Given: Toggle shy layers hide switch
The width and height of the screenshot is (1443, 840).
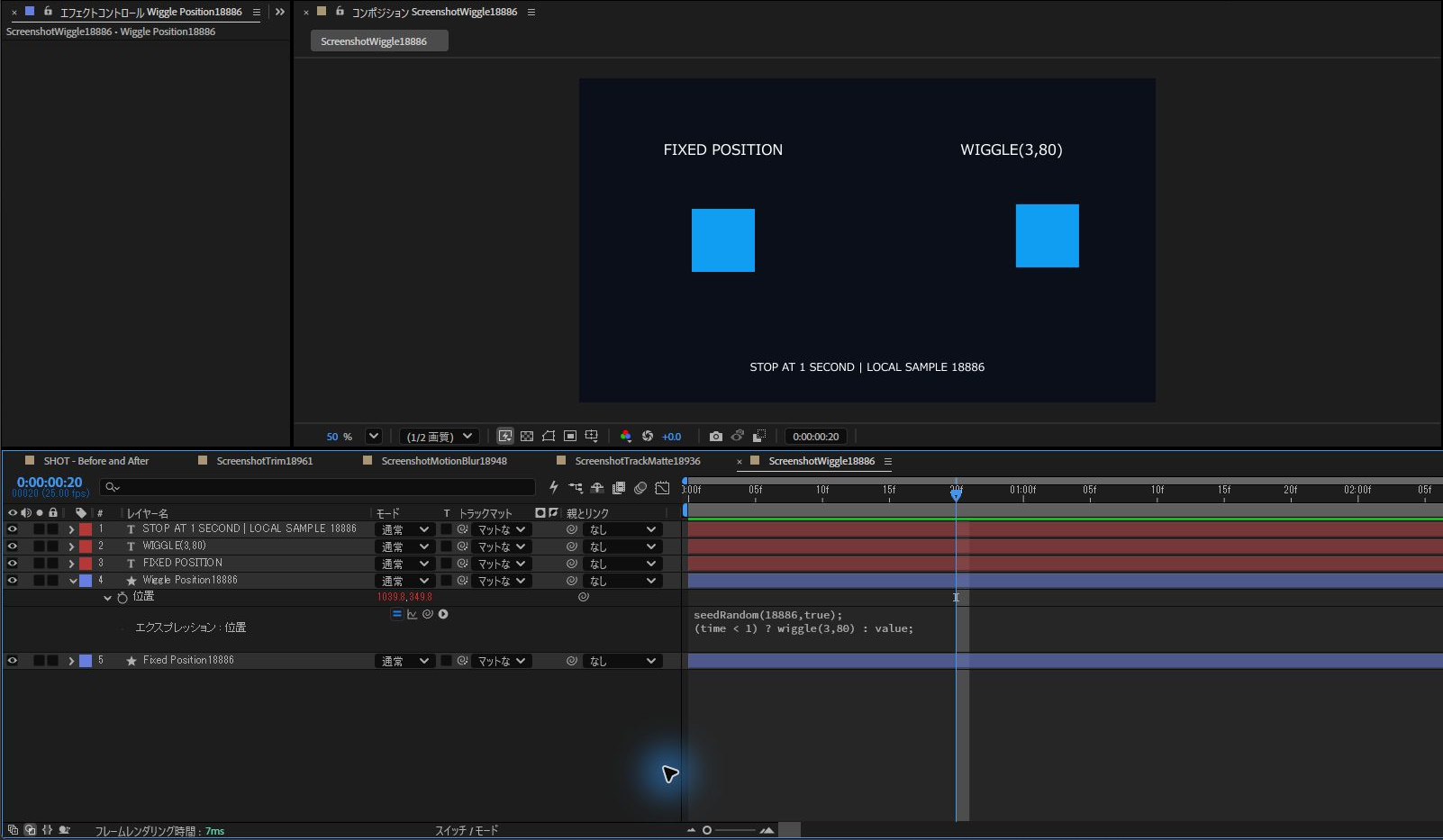Looking at the screenshot, I should (x=597, y=488).
